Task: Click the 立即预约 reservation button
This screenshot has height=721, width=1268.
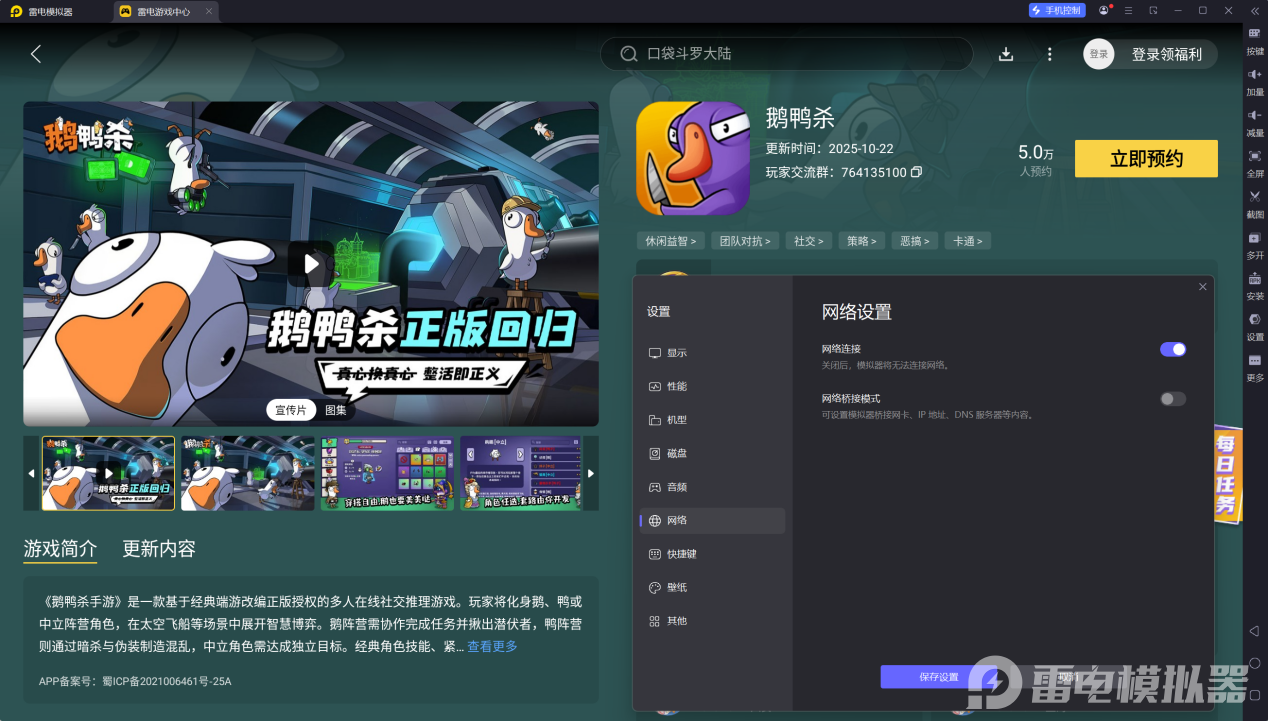Action: pos(1145,158)
